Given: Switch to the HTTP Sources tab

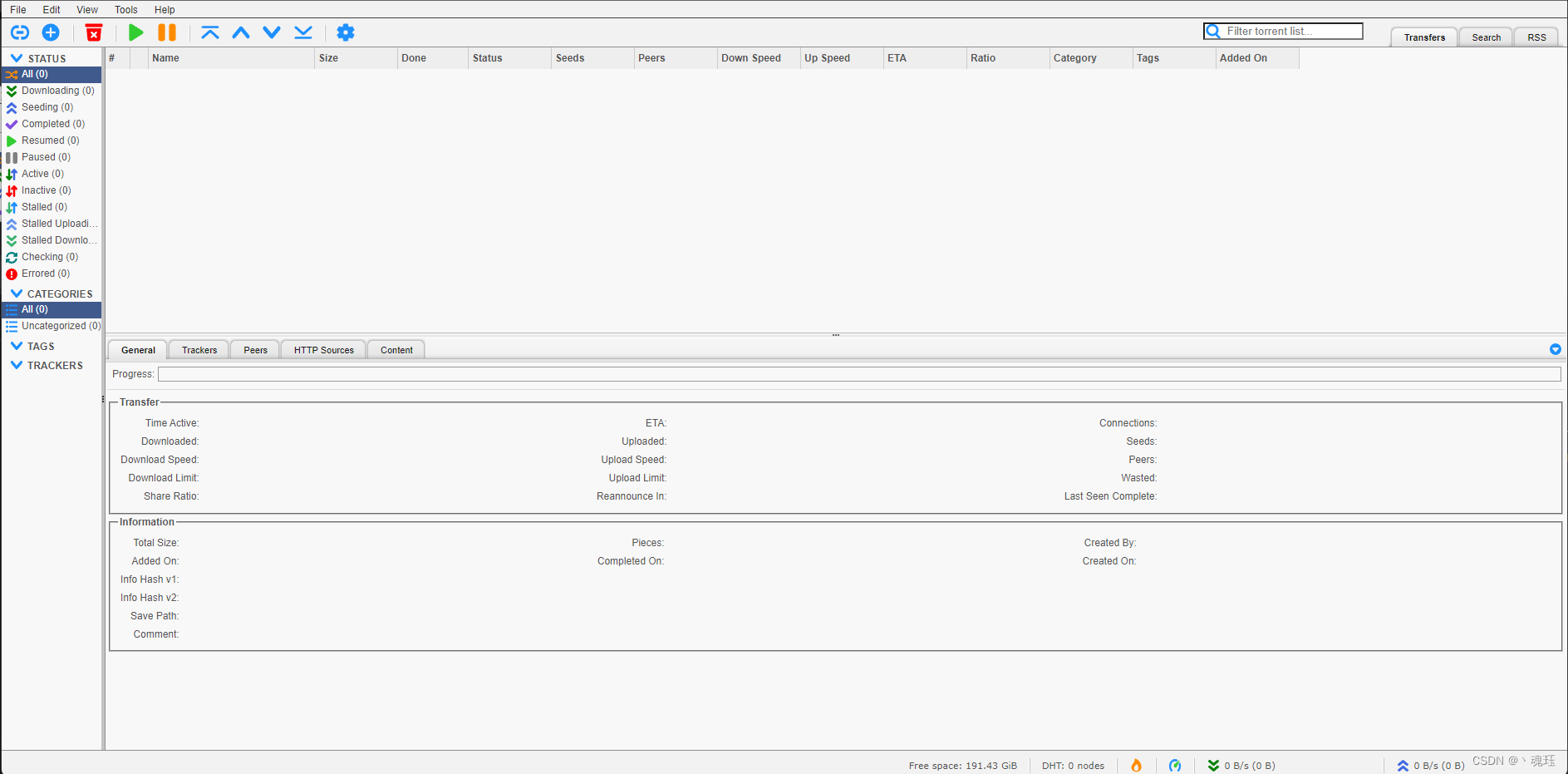Looking at the screenshot, I should tap(322, 349).
